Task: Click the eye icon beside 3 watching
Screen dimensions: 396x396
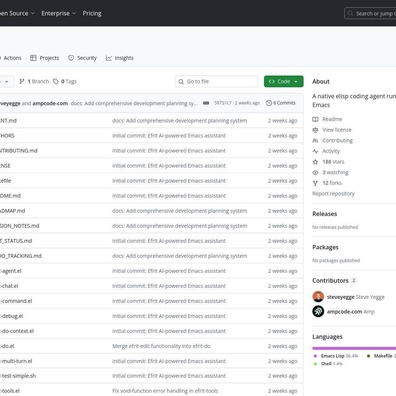Action: coord(315,172)
